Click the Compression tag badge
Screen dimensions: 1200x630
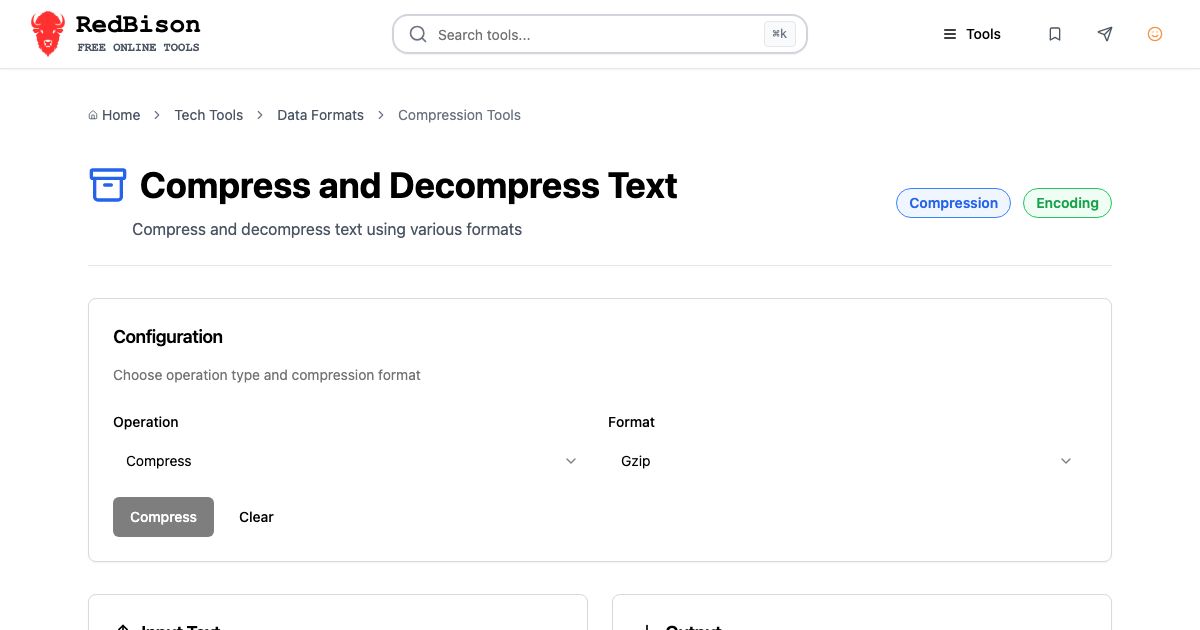[953, 203]
